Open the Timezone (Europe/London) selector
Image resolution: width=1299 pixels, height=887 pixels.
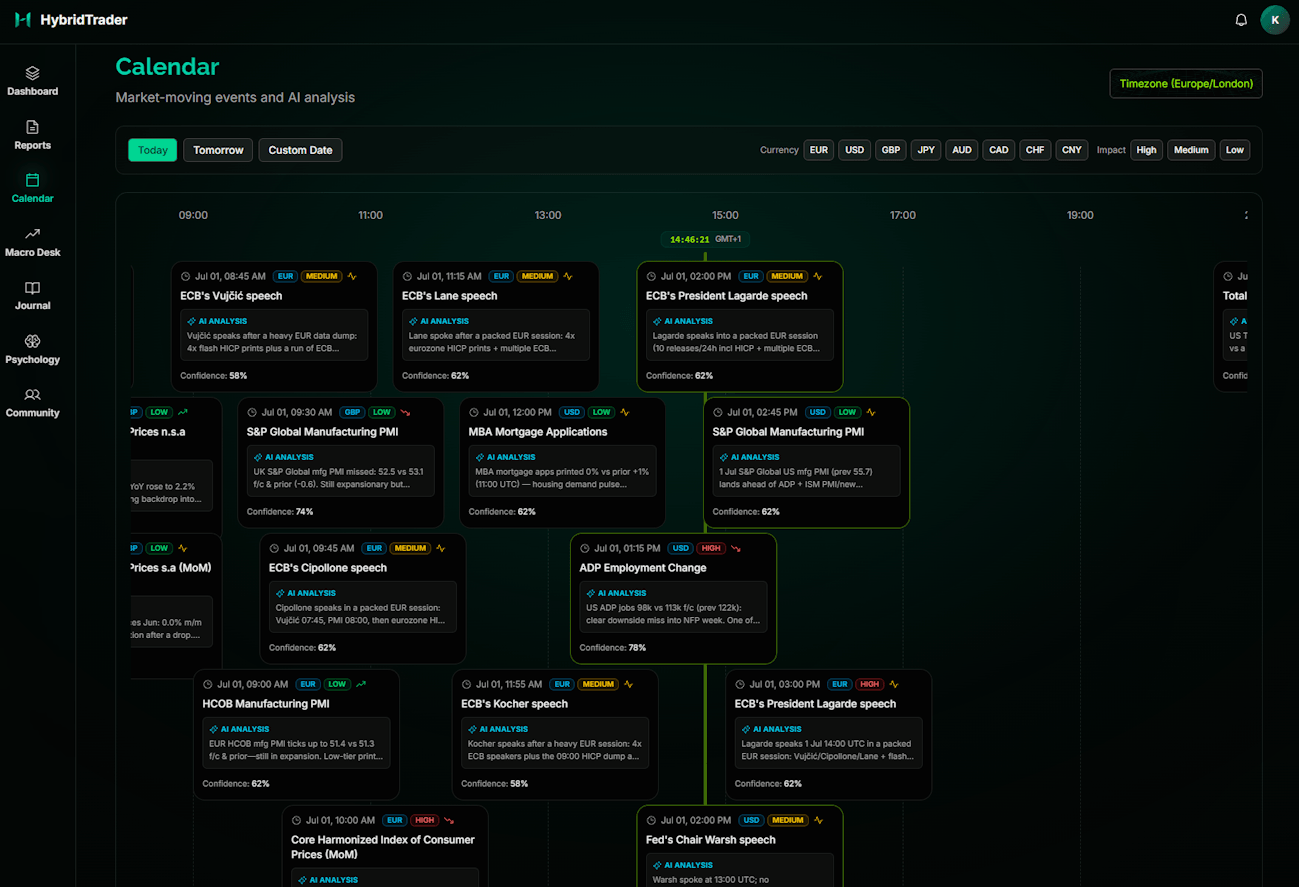pos(1186,84)
